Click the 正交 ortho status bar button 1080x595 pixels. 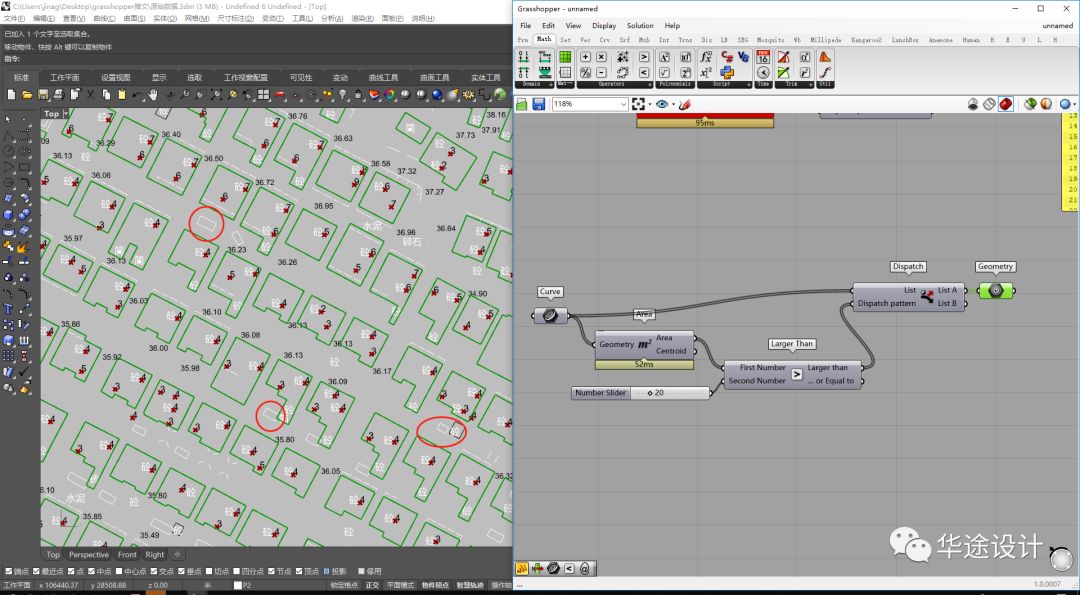tap(372, 585)
